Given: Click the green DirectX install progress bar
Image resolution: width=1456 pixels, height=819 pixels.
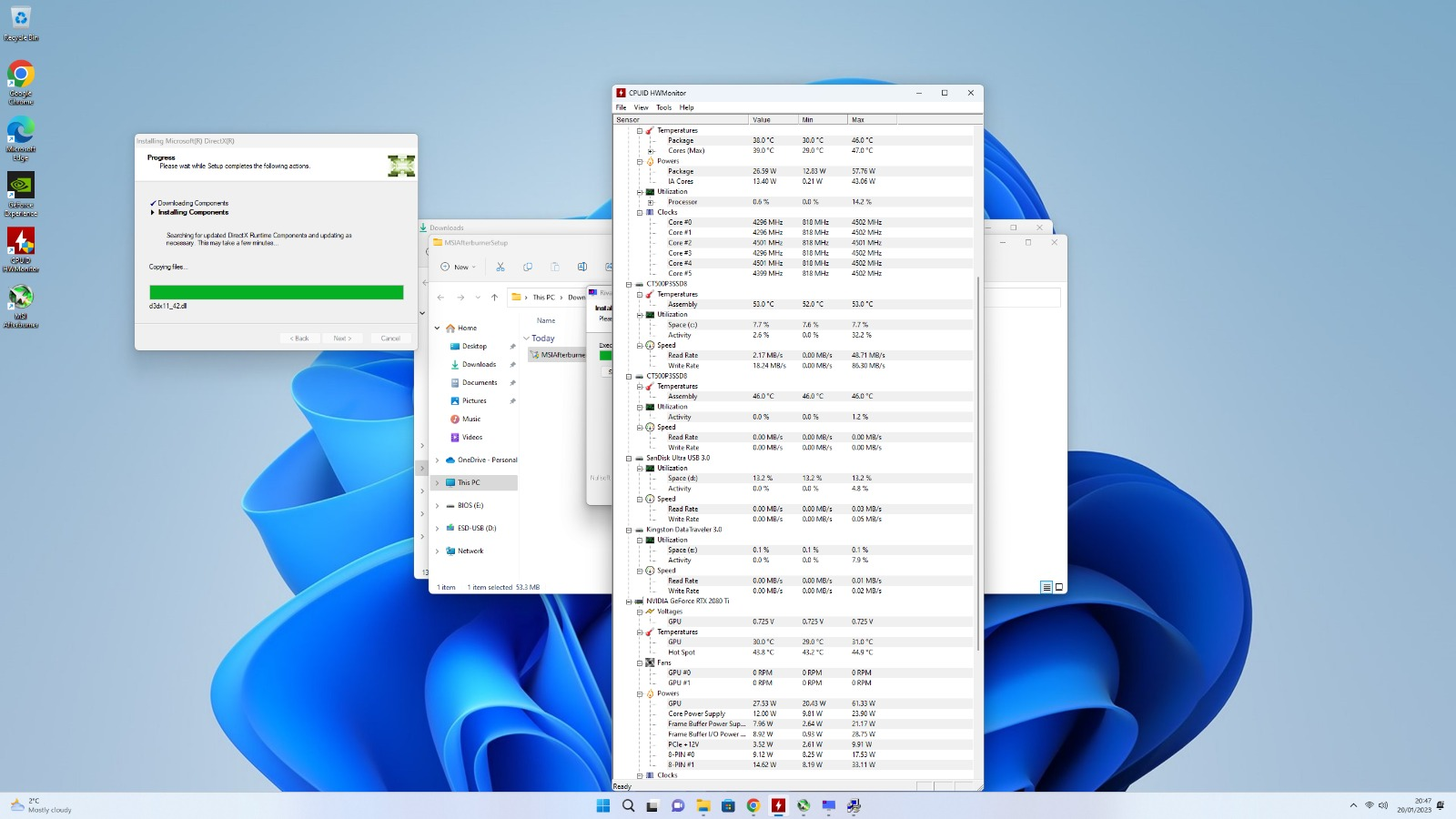Looking at the screenshot, I should coord(277,292).
